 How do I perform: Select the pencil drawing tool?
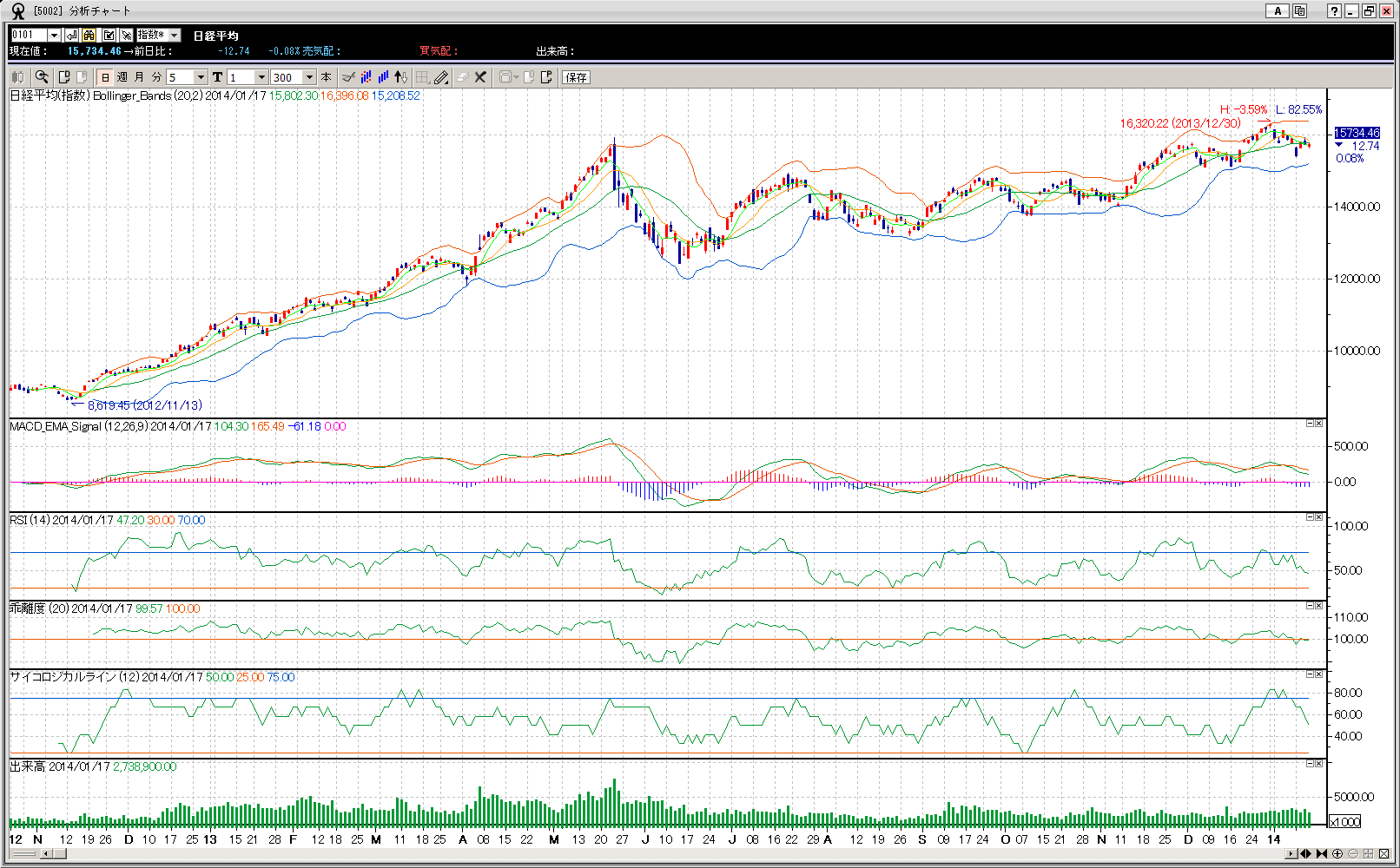441,77
